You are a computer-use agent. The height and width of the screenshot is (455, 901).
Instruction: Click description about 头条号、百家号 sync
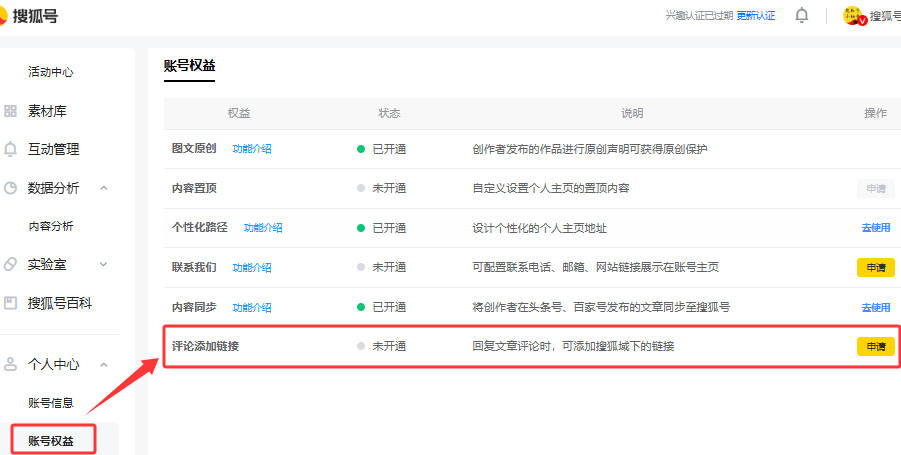[x=601, y=307]
